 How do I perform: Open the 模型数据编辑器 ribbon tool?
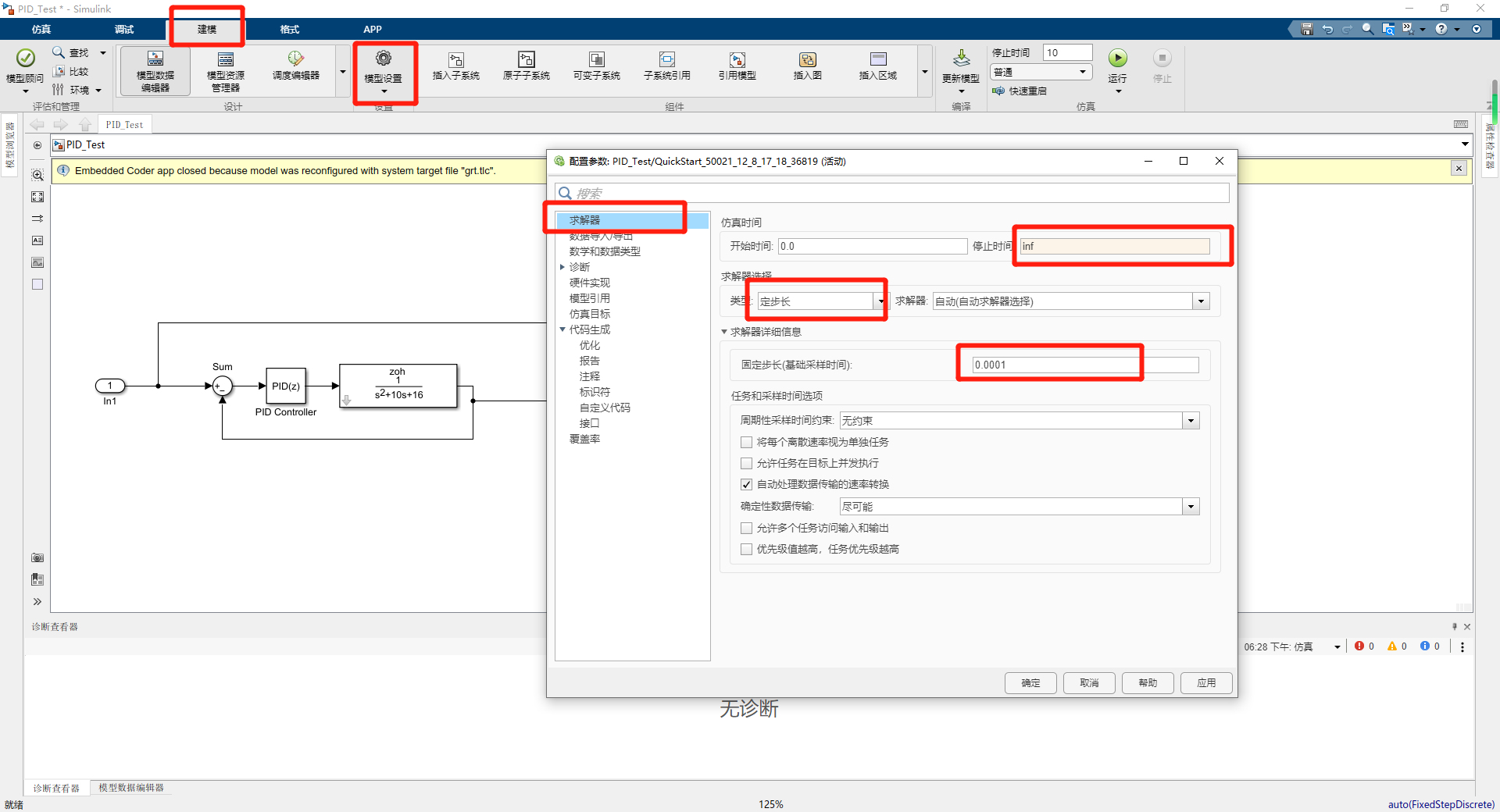[155, 70]
